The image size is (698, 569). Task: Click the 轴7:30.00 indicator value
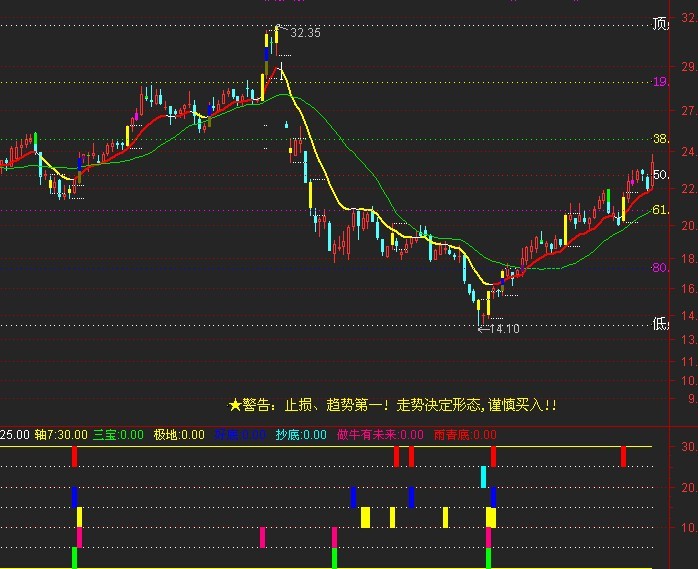click(61, 435)
